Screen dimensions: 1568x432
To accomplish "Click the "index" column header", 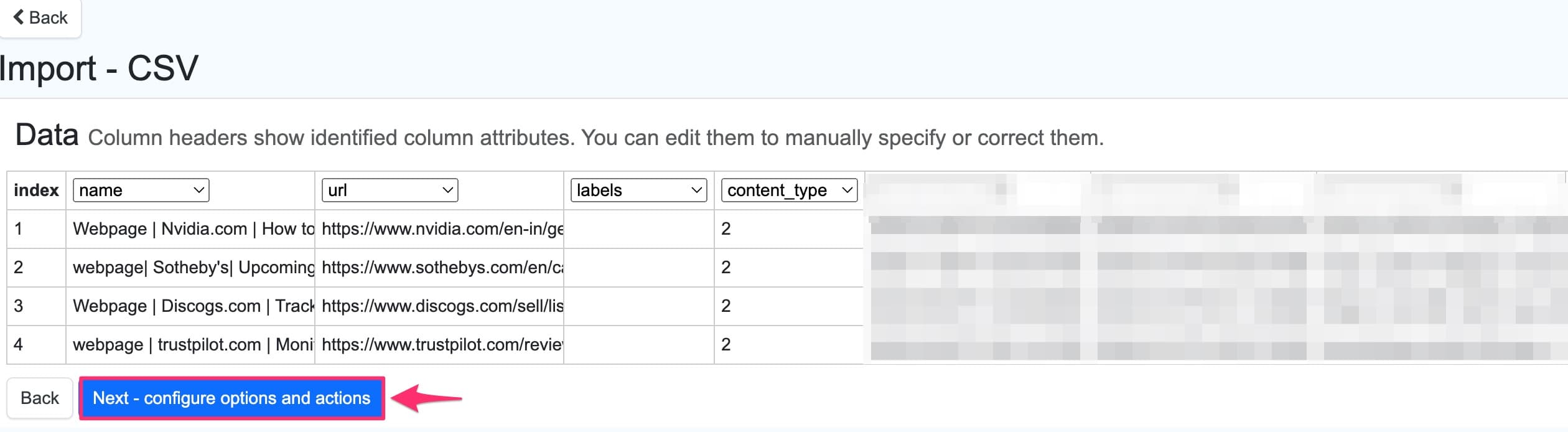I will (x=35, y=190).
